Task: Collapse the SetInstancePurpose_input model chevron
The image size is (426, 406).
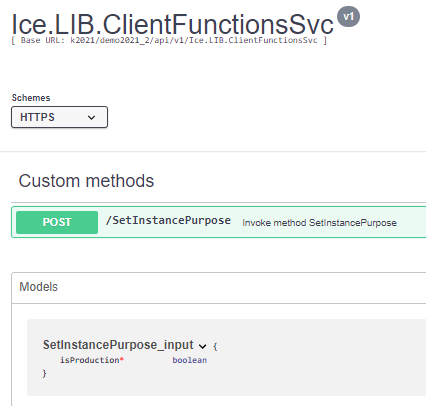Action: coord(202,346)
